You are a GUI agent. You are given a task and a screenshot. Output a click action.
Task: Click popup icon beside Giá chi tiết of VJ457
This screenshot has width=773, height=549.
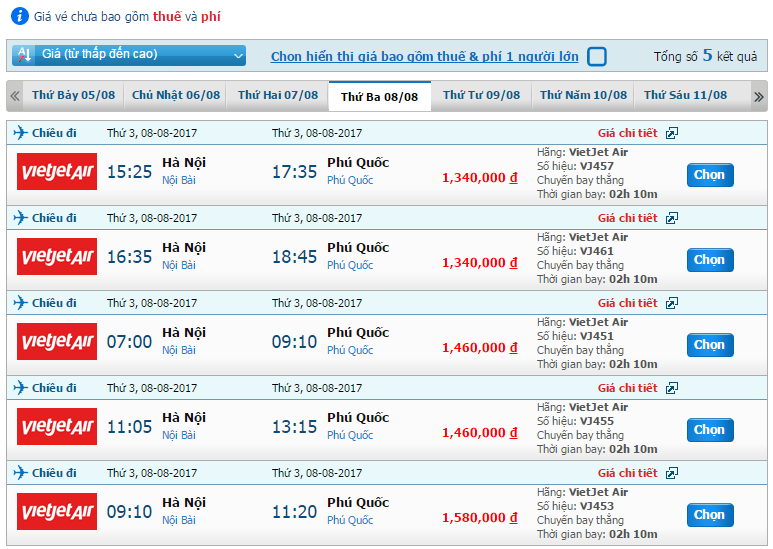tap(672, 133)
